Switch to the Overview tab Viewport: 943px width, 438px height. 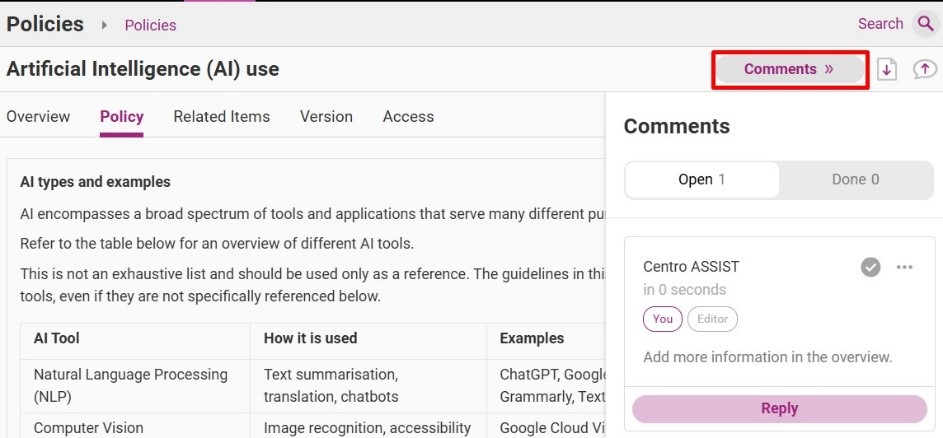point(38,116)
